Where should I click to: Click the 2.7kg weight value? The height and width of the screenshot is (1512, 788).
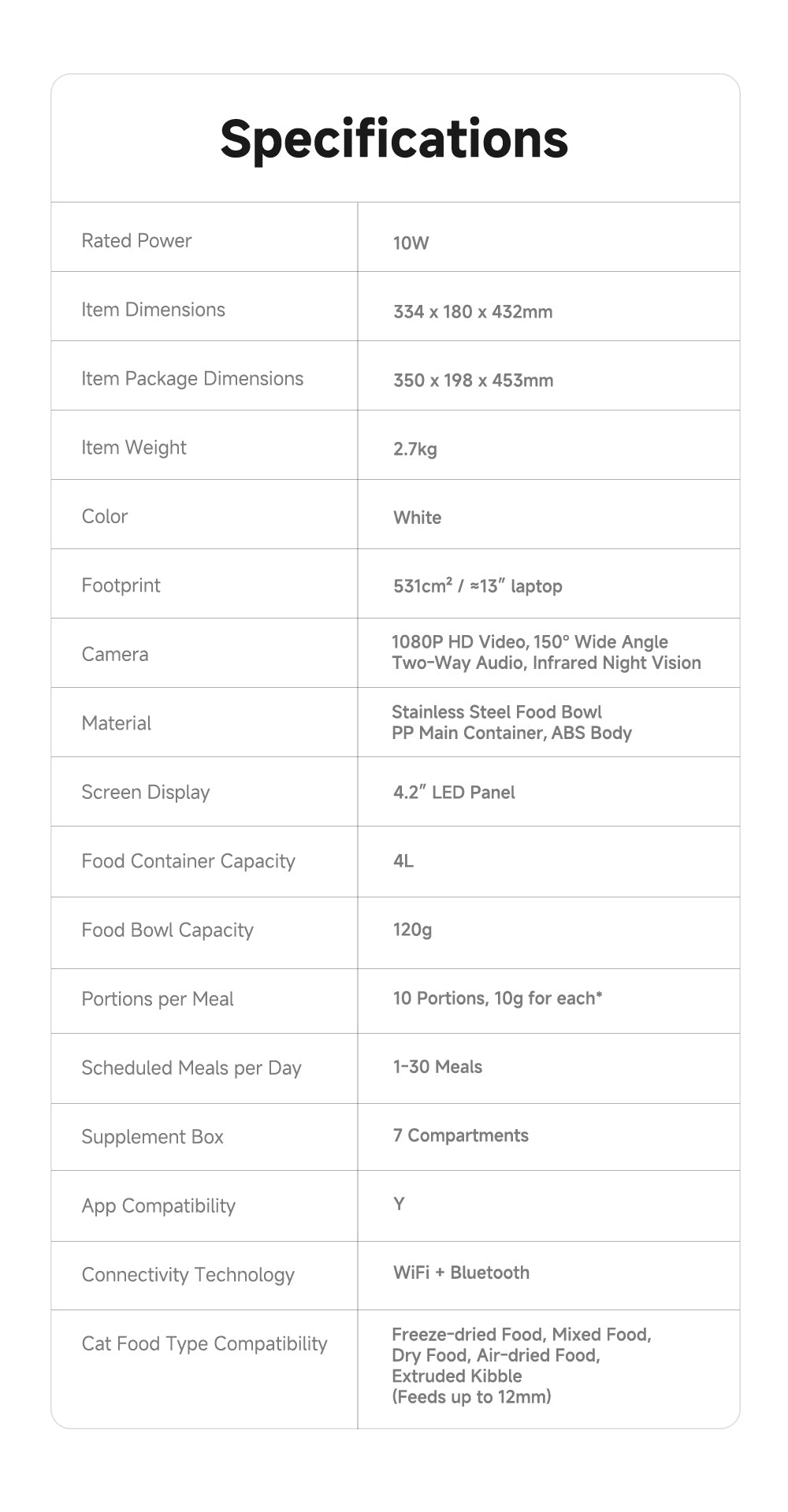point(414,449)
